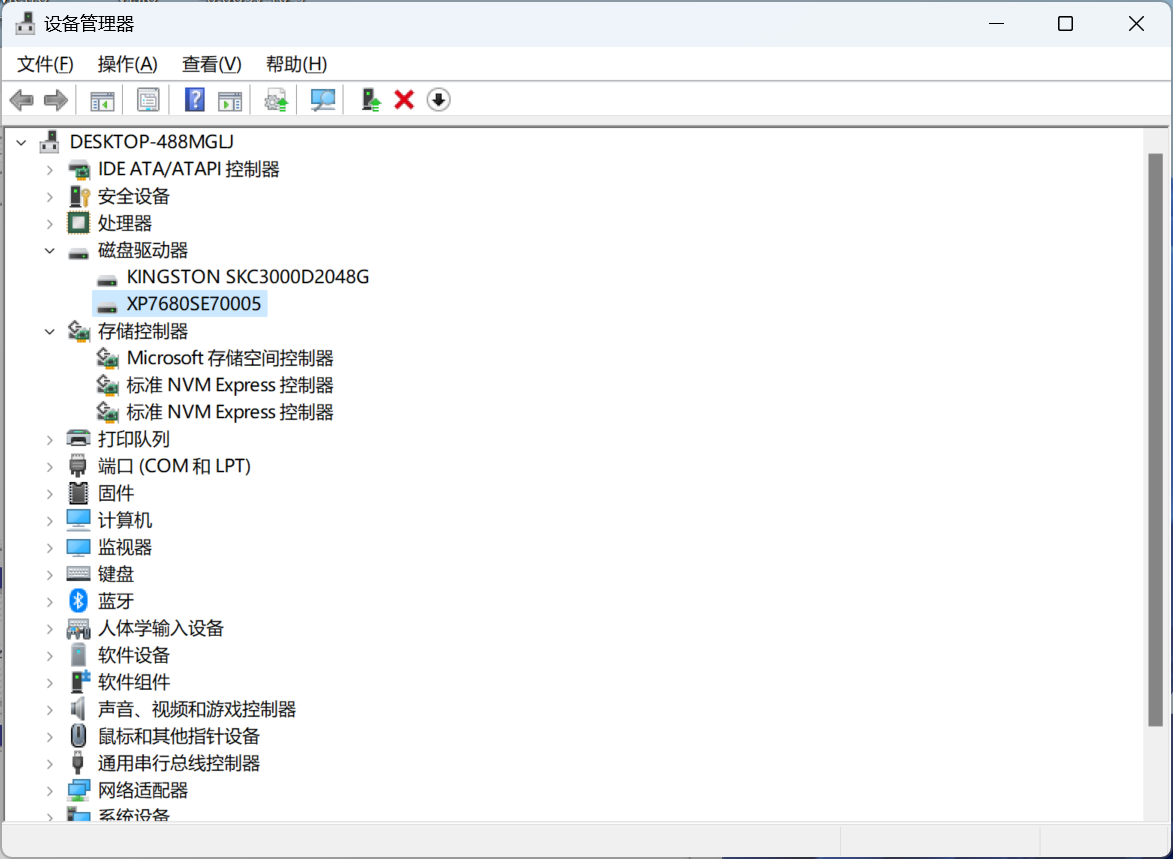This screenshot has width=1173, height=859.
Task: Collapse the 存储控制器 node
Action: click(x=50, y=331)
